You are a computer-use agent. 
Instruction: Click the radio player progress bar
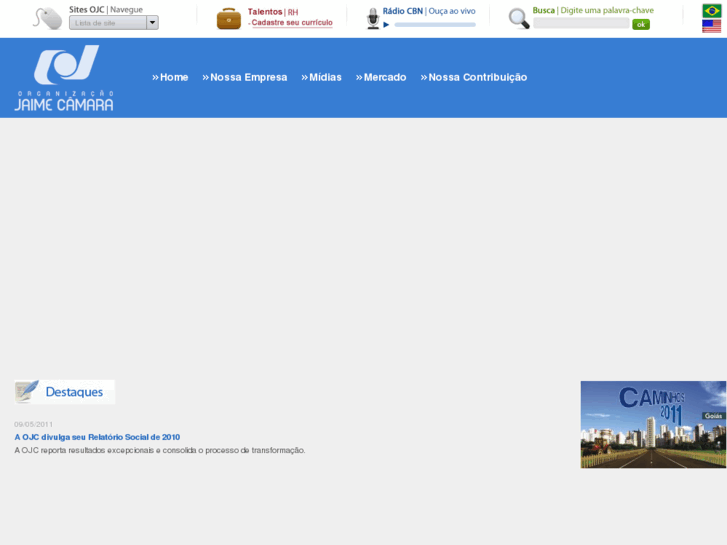click(435, 25)
